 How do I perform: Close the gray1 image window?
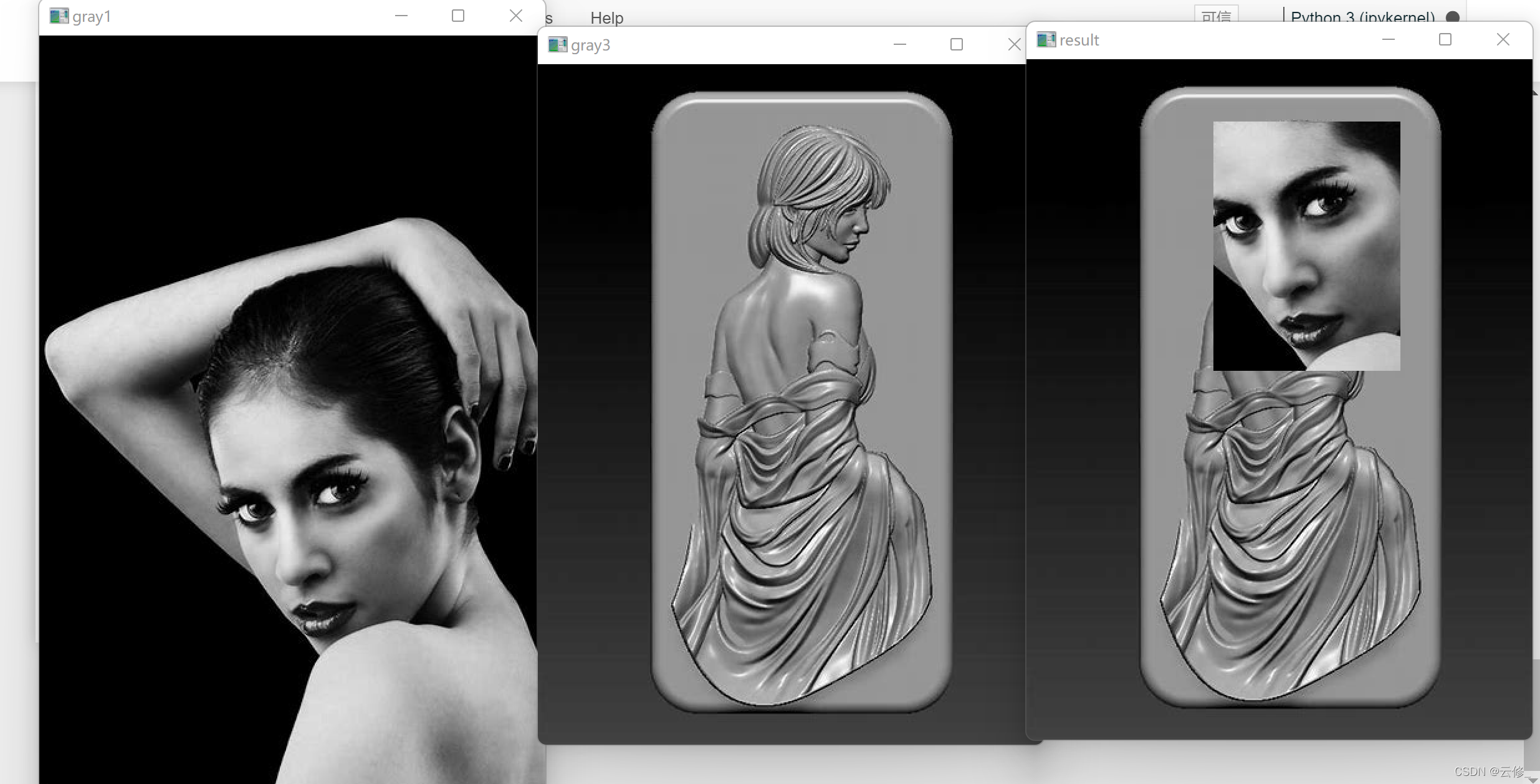515,16
